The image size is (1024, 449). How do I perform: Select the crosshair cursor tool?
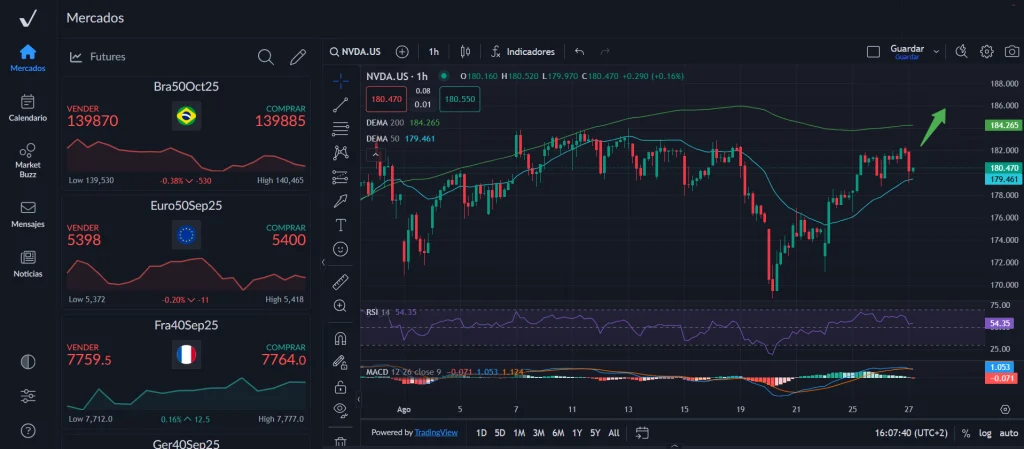pos(340,80)
